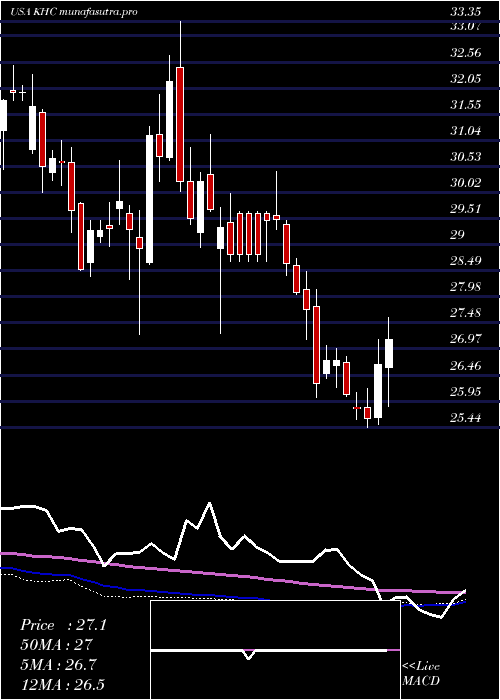Click the 26.97 price axis label
The height and width of the screenshot is (700, 500).
point(466,338)
